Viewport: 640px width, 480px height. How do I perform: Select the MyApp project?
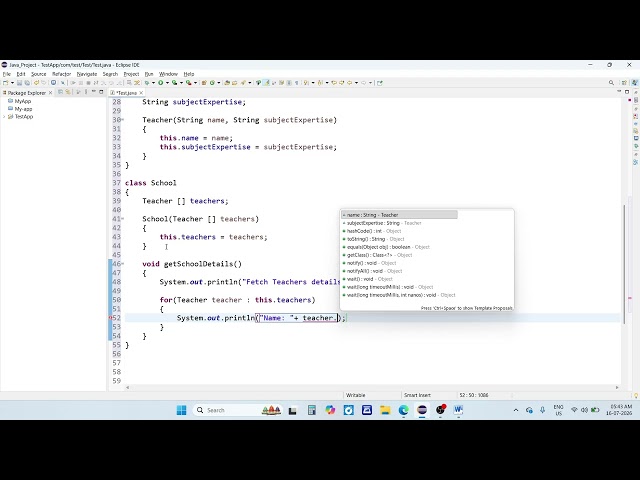(22, 101)
